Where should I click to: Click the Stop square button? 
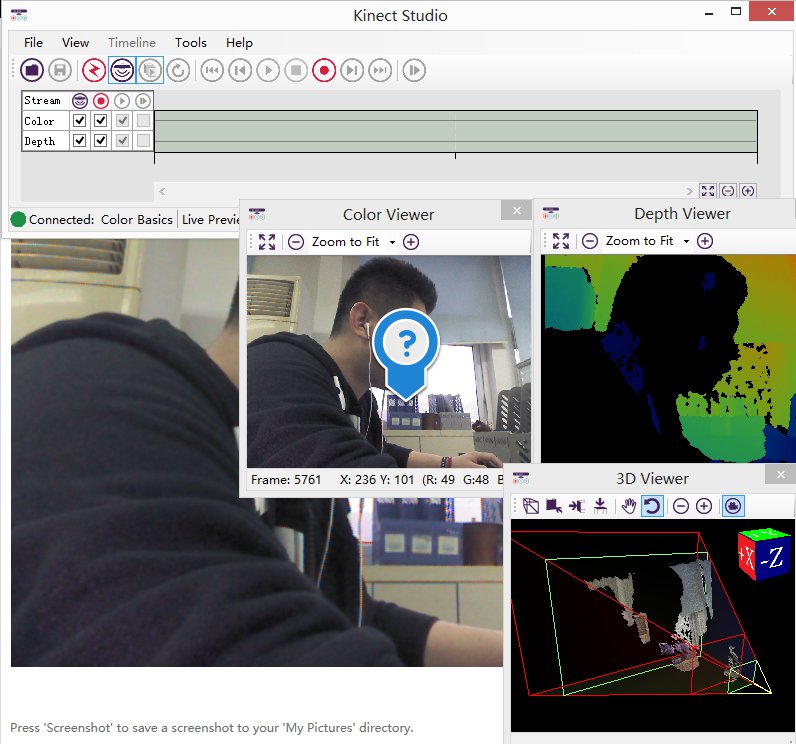point(296,70)
